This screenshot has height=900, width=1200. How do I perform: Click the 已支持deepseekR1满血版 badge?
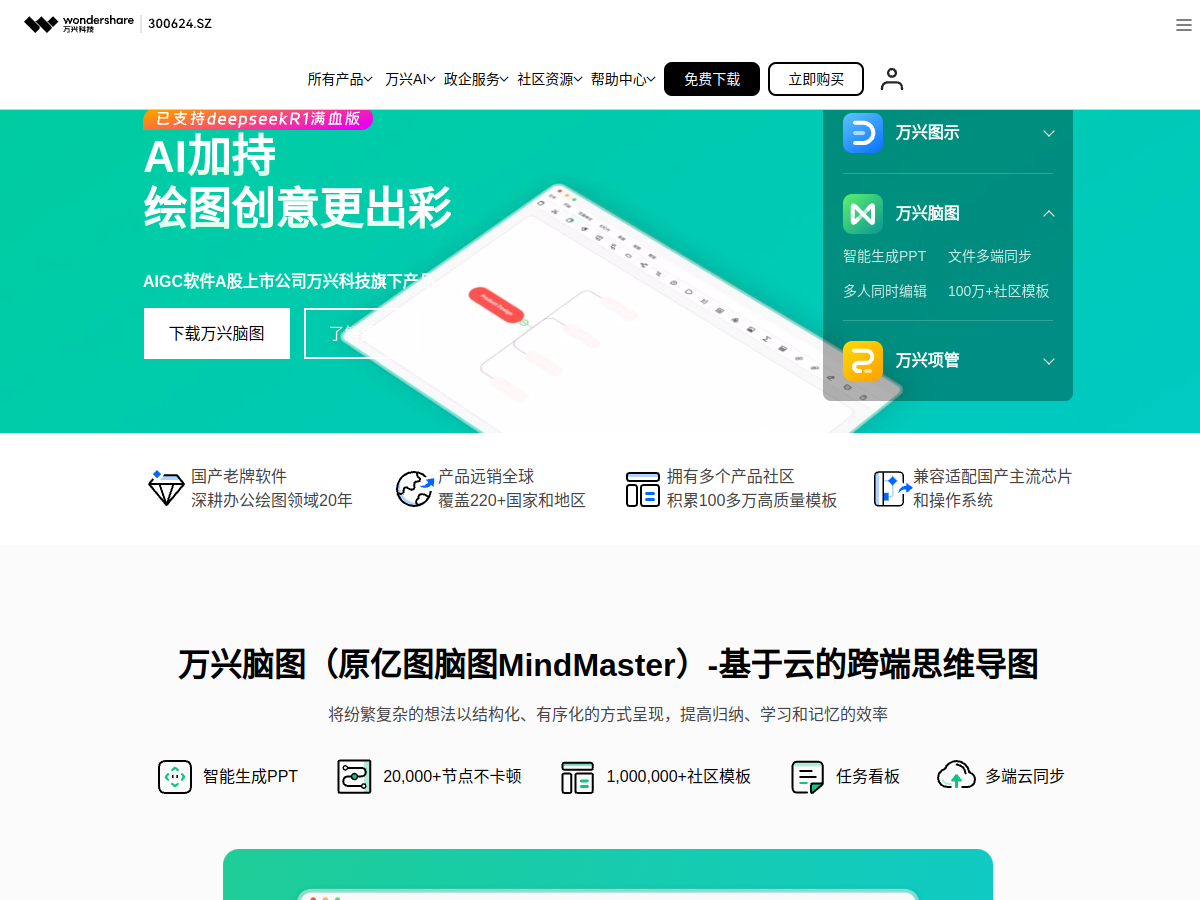[x=258, y=118]
